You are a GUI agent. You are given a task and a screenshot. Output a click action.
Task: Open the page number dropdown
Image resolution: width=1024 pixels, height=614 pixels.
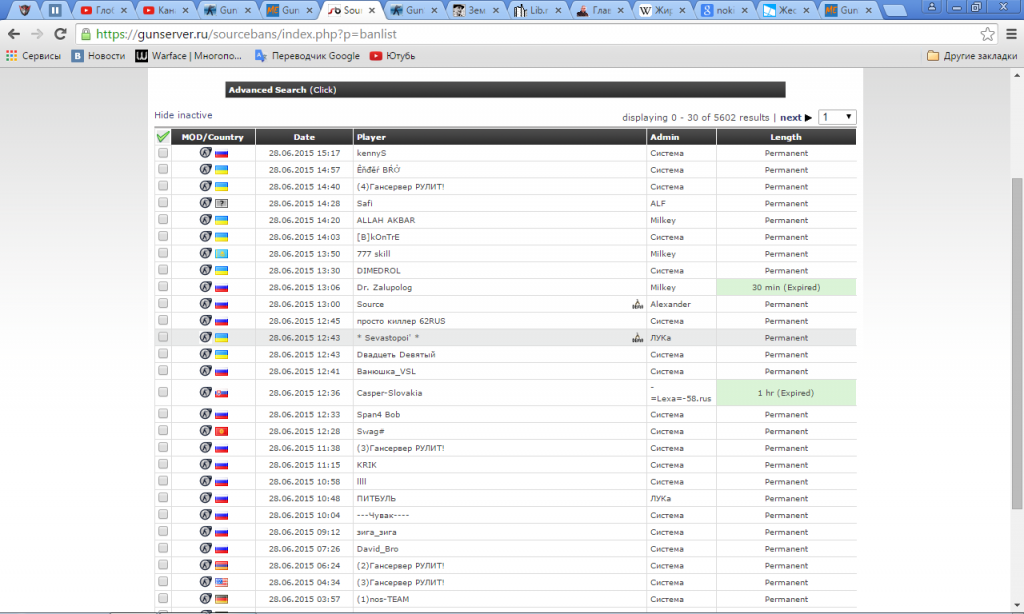(x=837, y=117)
